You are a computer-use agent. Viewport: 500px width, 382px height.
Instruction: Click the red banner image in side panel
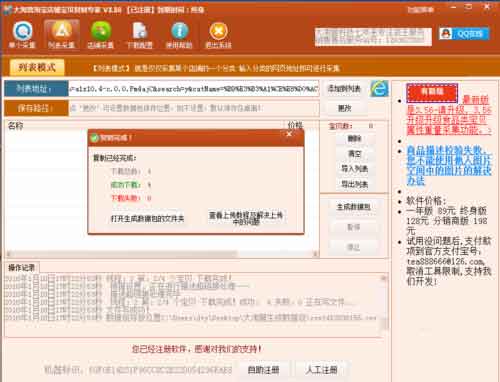pos(432,93)
